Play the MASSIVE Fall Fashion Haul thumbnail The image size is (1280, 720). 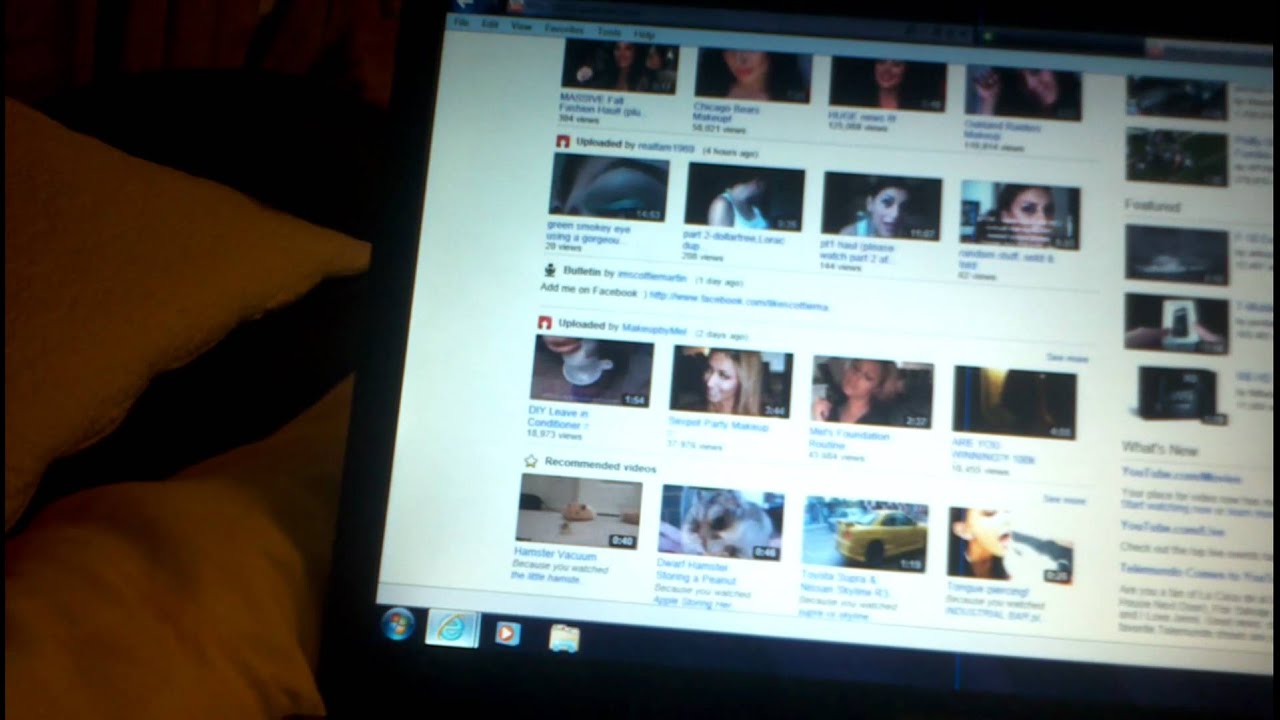[620, 68]
